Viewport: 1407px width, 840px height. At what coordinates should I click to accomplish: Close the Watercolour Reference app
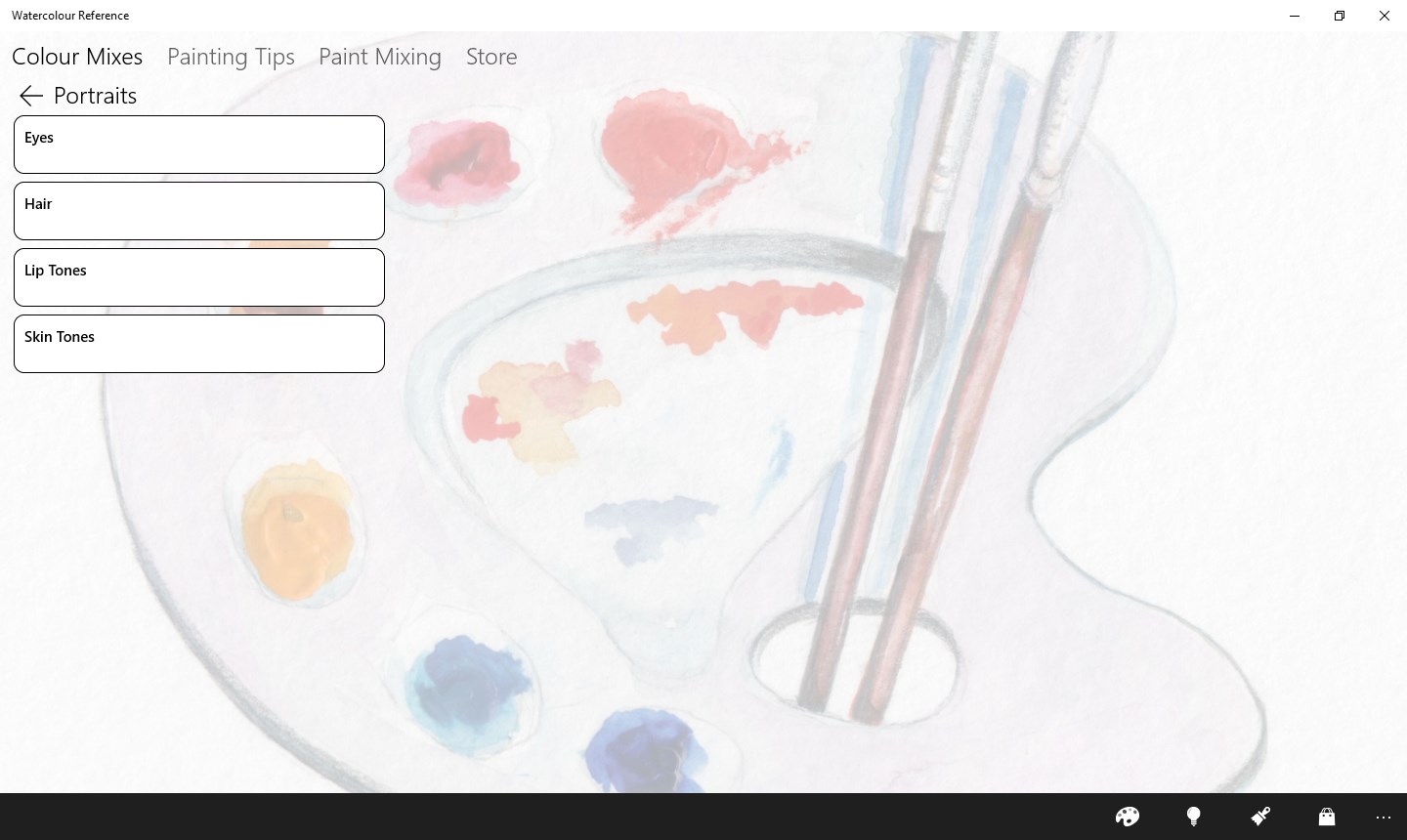point(1385,16)
